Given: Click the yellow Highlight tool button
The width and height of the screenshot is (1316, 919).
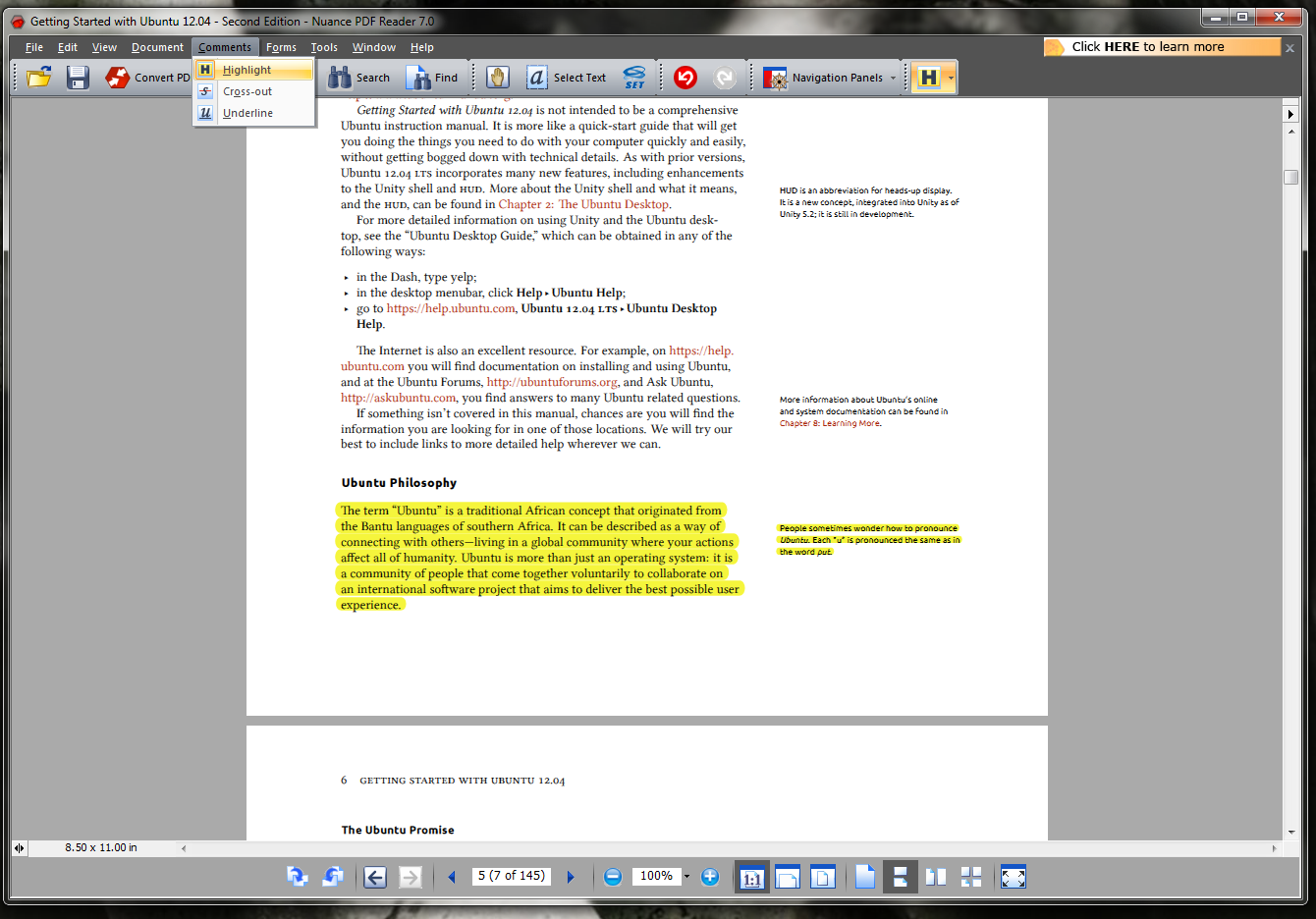Looking at the screenshot, I should pos(928,78).
